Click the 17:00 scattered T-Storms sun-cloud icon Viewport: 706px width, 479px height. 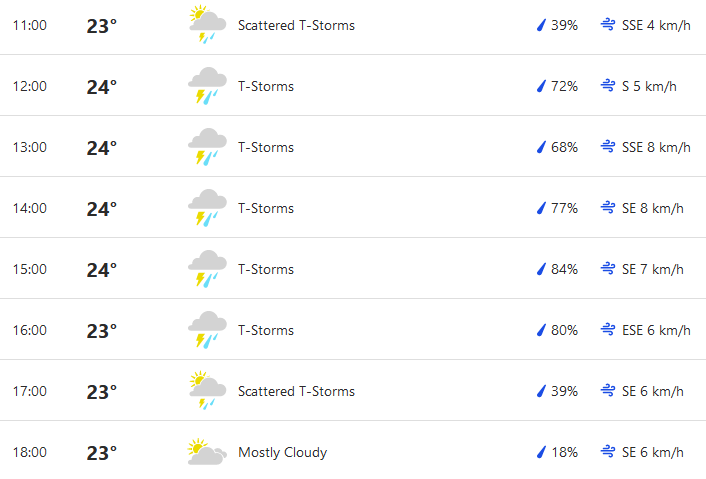207,390
